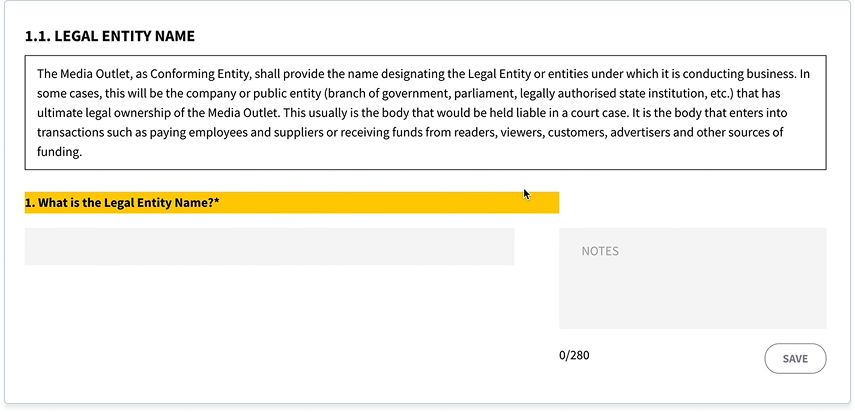Click into the NOTES text area
The width and height of the screenshot is (855, 412).
point(693,278)
